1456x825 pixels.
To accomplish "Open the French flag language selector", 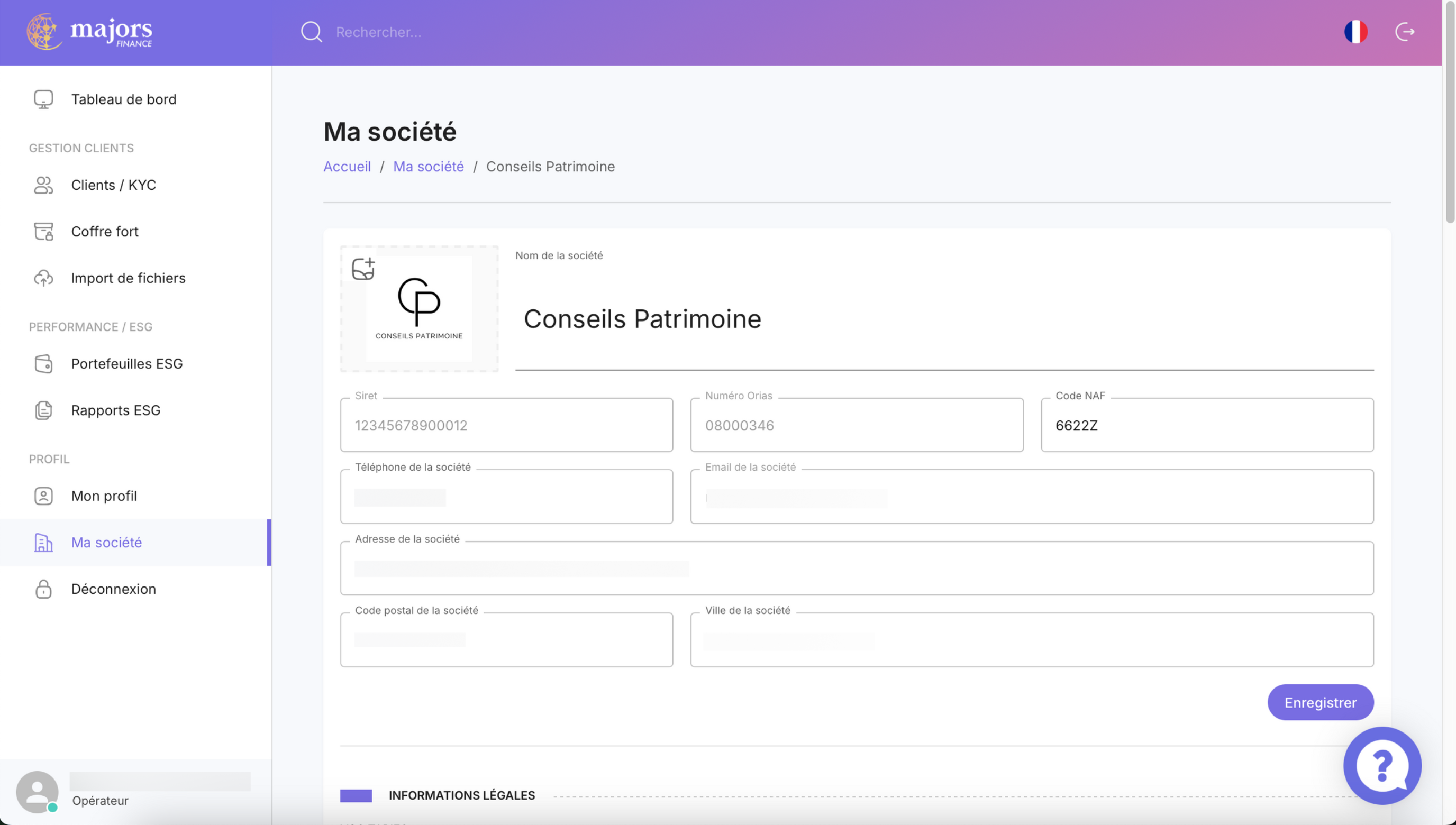I will [1355, 32].
